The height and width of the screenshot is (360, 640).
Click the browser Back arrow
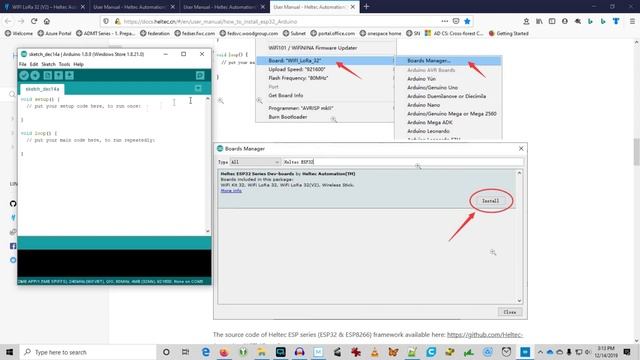[8, 21]
